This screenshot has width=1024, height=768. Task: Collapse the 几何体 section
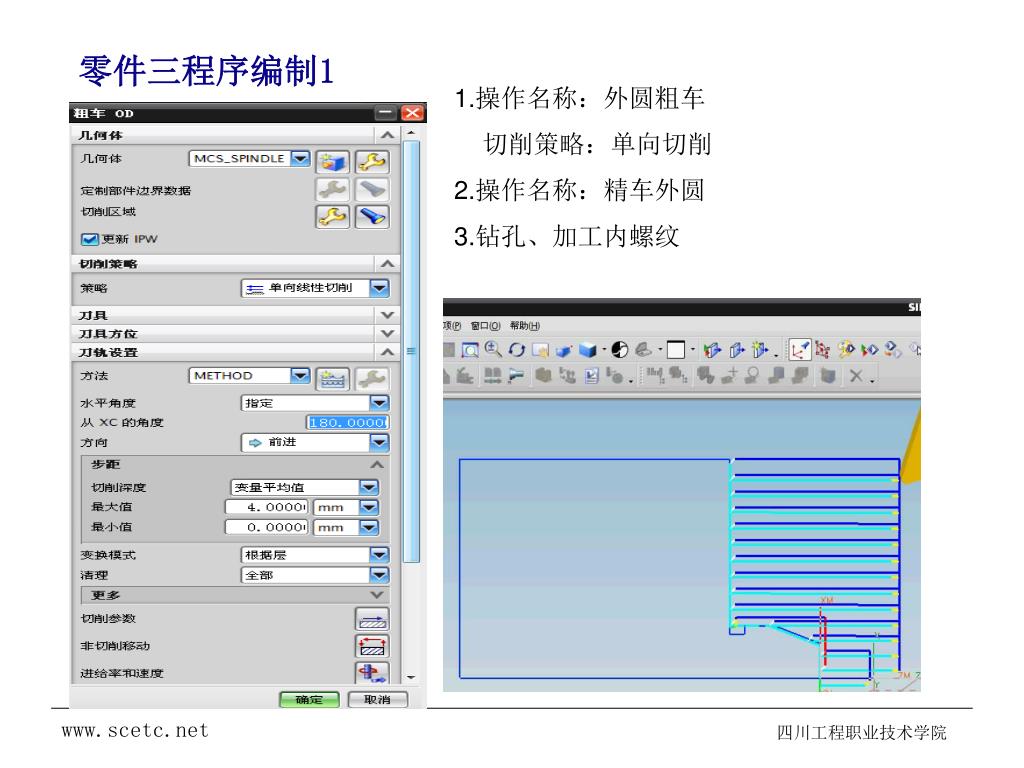click(x=387, y=135)
